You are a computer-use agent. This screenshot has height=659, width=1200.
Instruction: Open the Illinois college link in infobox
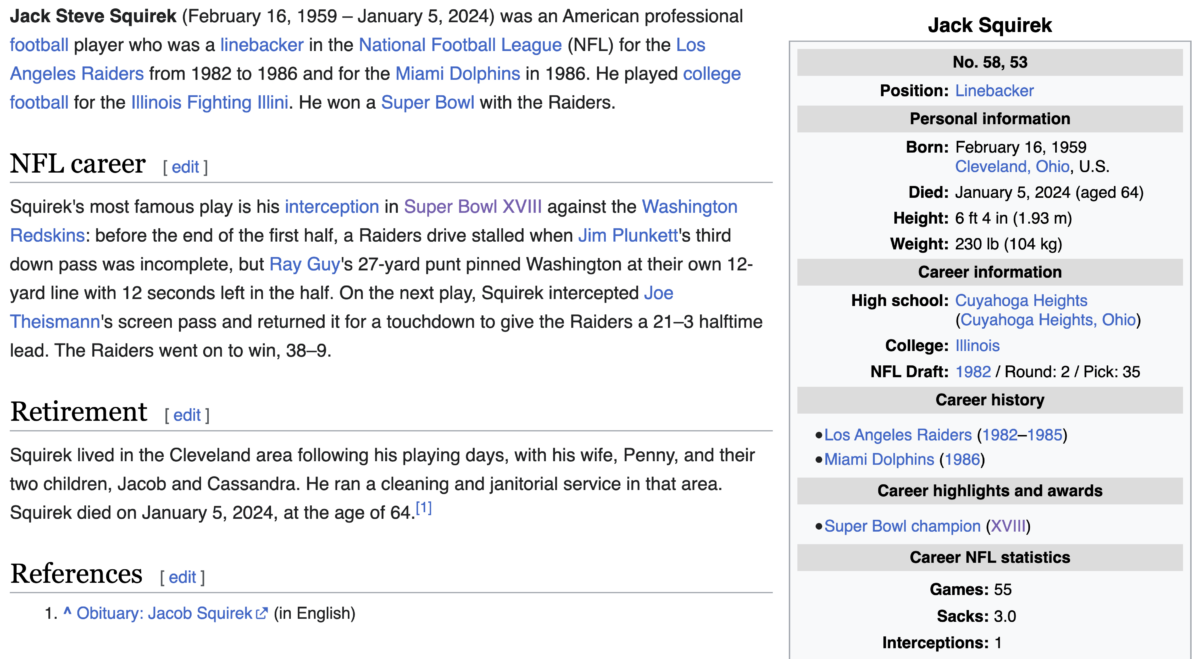coord(977,346)
